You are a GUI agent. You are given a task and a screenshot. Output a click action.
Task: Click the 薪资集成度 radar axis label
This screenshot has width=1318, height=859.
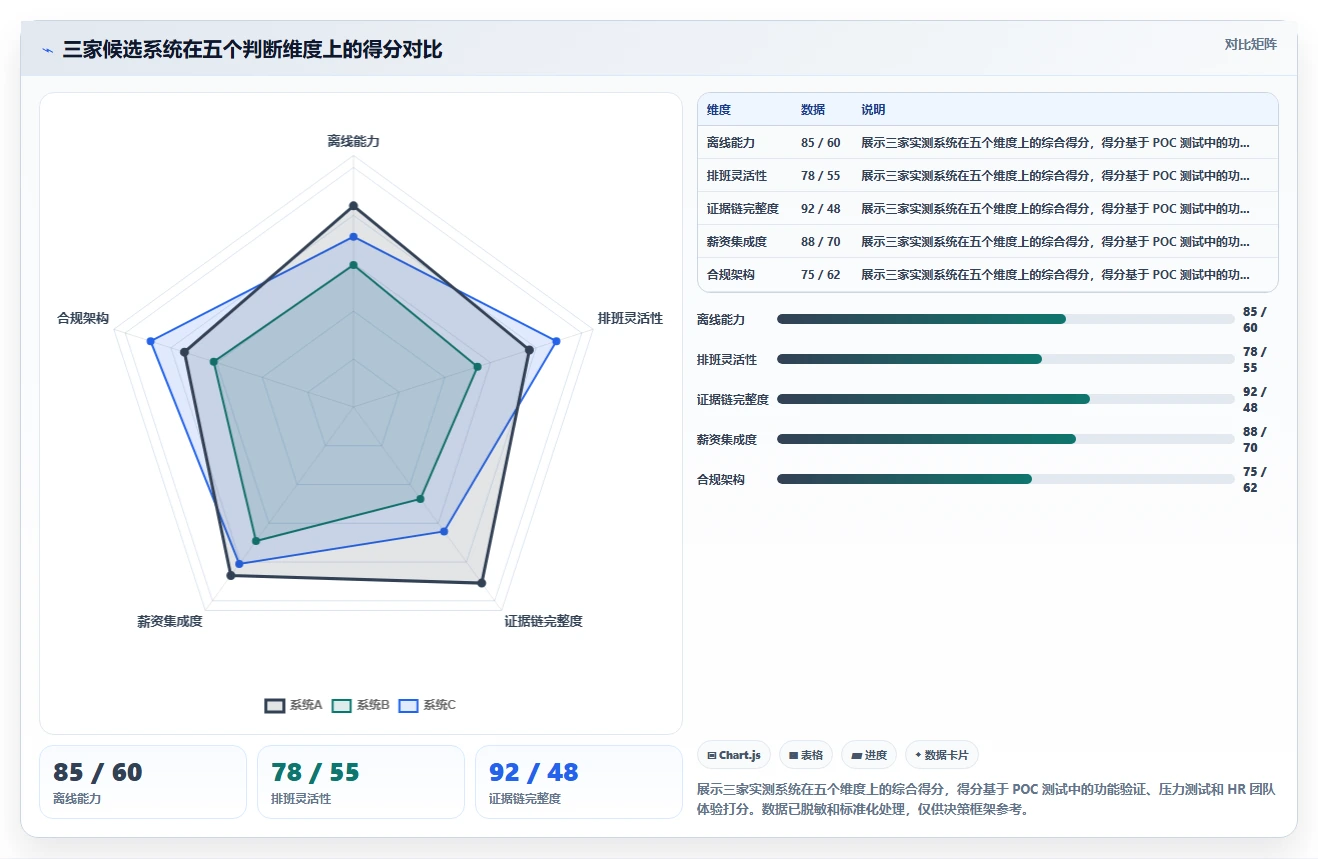170,622
